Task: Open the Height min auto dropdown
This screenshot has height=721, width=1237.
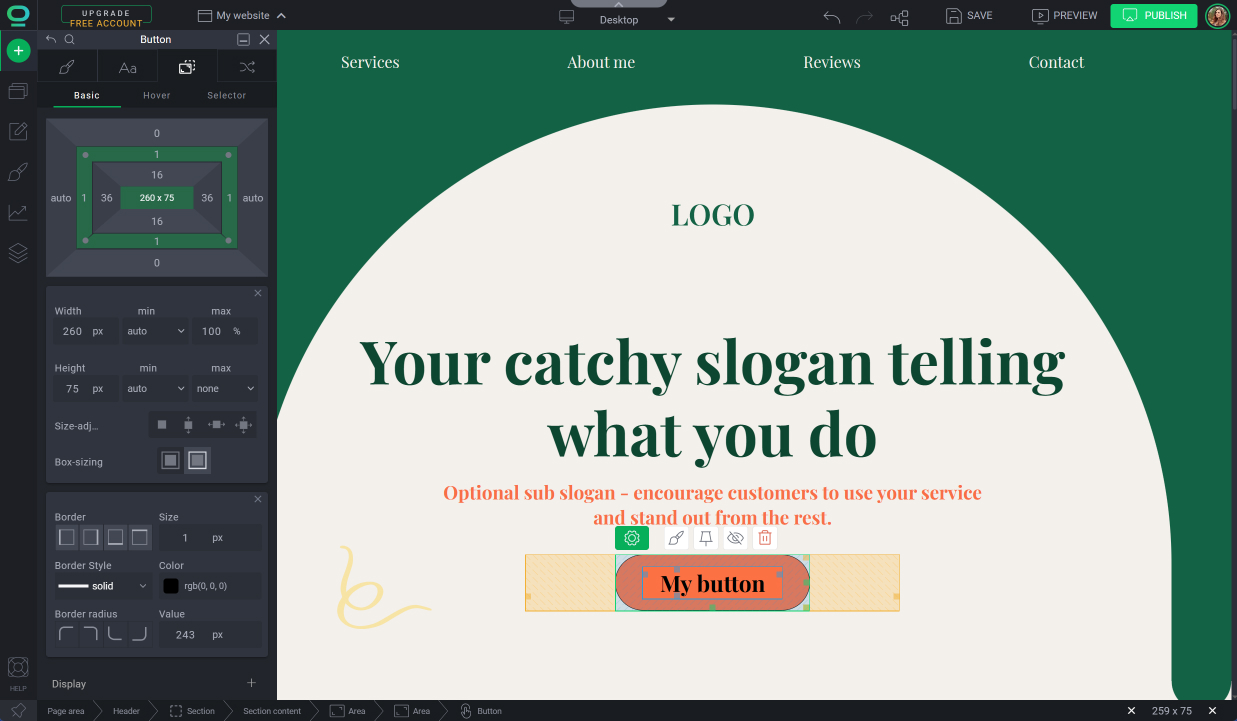Action: click(x=156, y=388)
